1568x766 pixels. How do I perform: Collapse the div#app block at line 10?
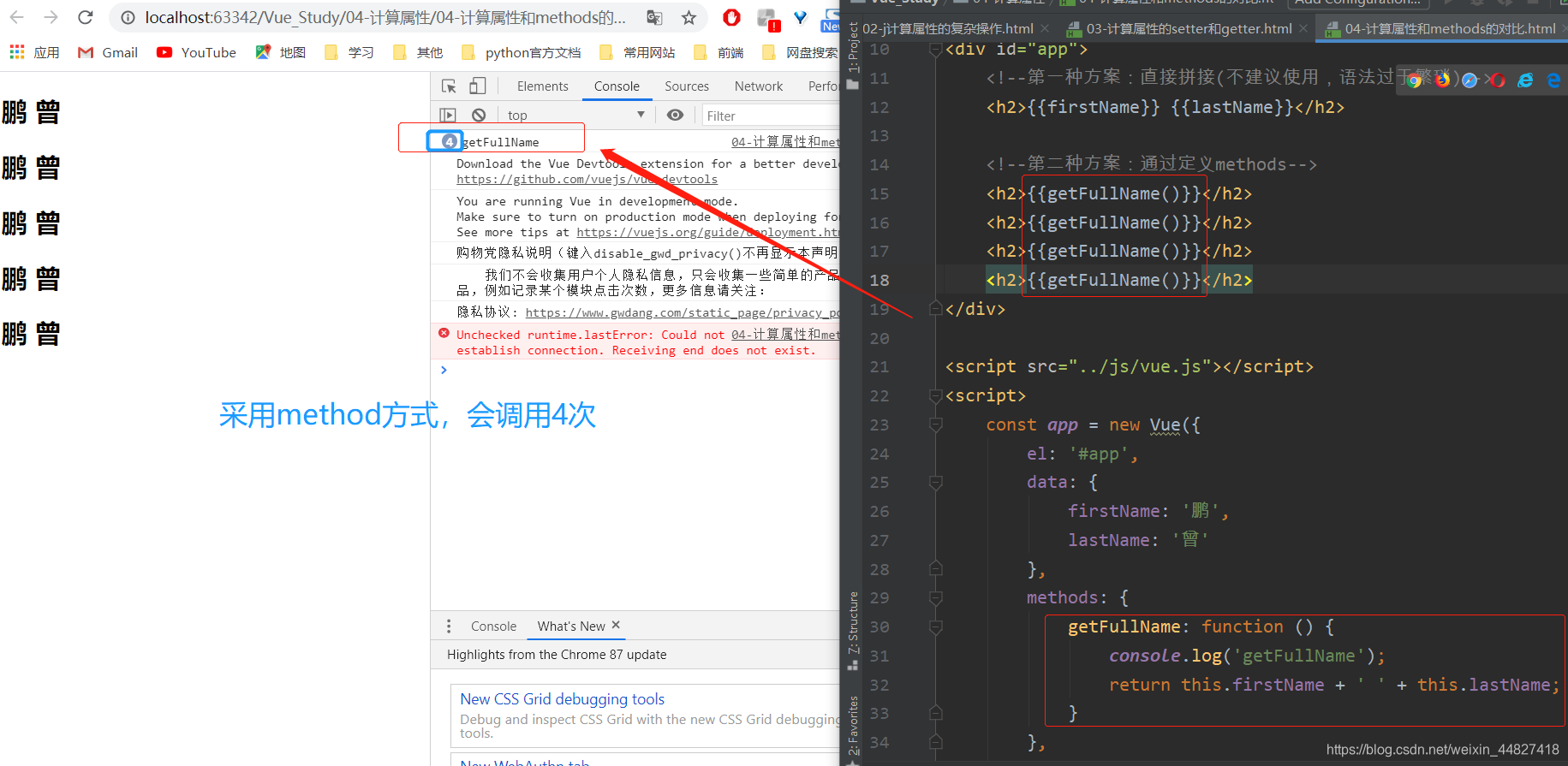pos(936,50)
